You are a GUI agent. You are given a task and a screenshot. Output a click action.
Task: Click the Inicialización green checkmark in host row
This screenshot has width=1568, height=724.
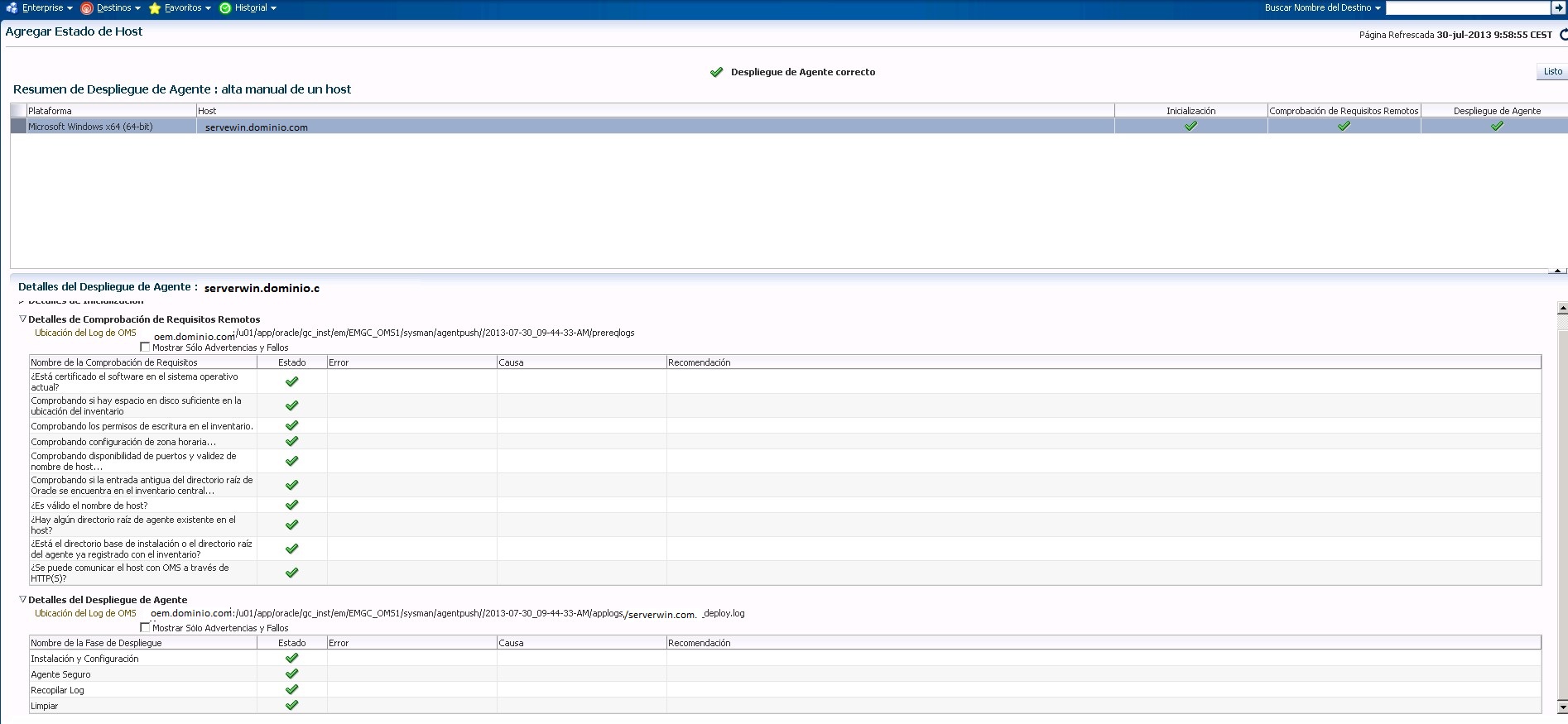tap(1190, 127)
